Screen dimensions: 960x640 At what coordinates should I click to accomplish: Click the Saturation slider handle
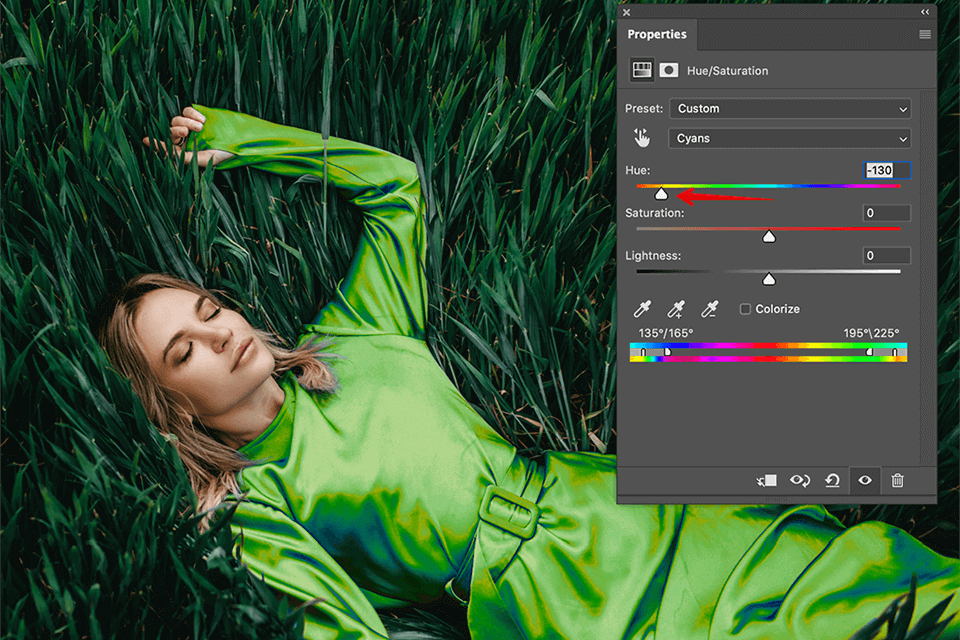(769, 237)
